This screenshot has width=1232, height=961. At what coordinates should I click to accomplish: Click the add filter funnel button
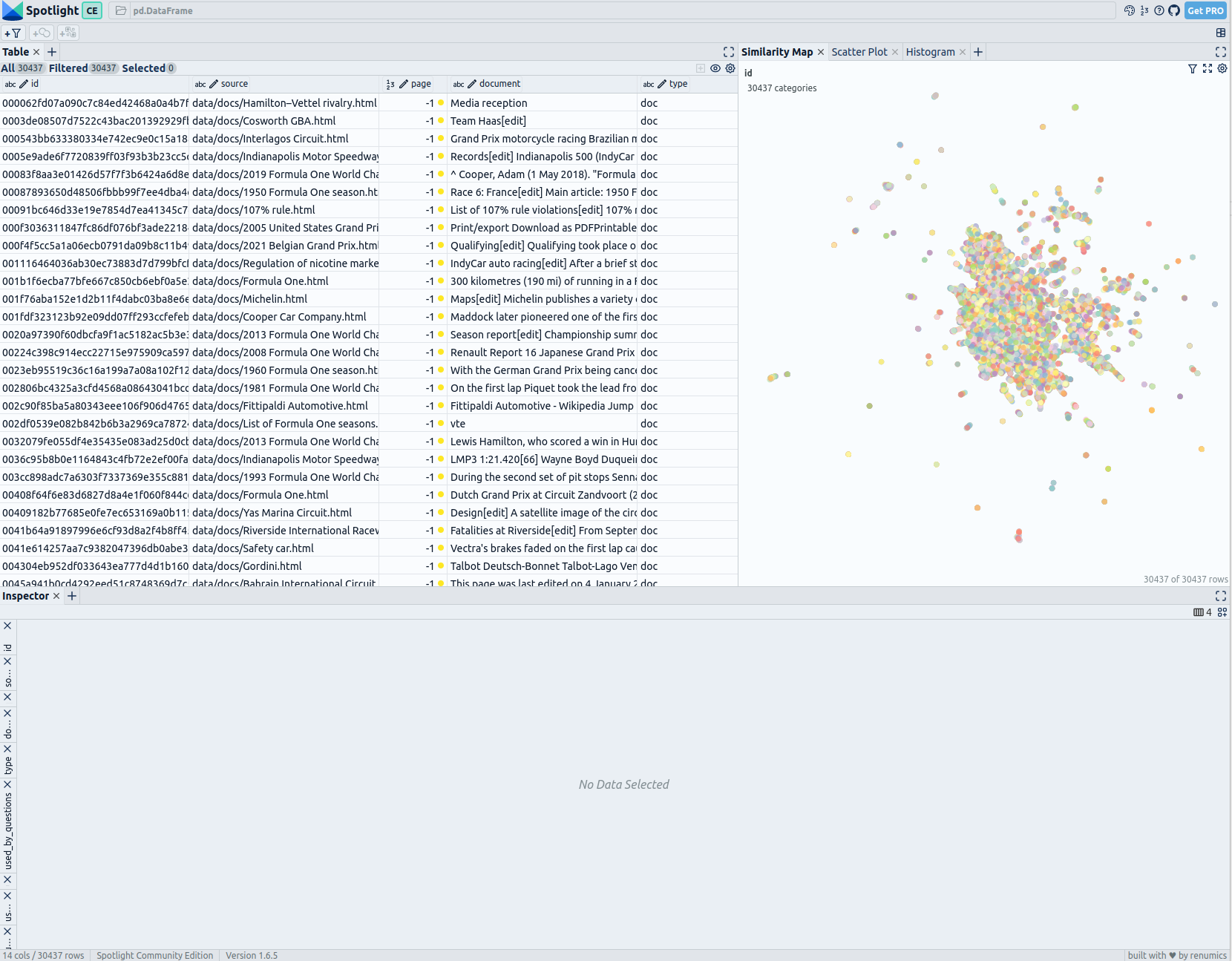click(13, 33)
